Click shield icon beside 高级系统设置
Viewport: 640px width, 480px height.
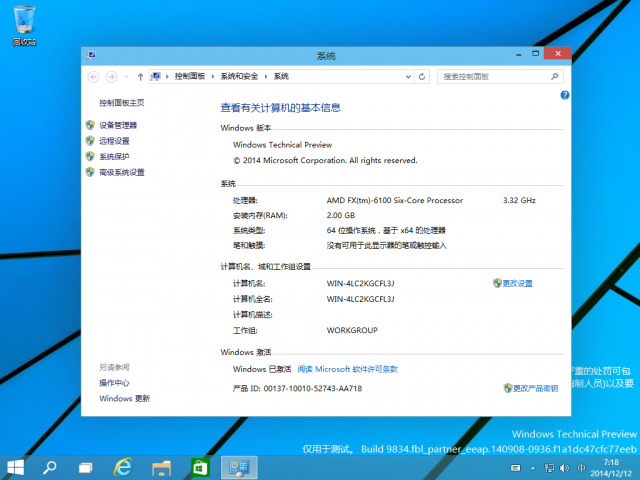click(x=90, y=172)
